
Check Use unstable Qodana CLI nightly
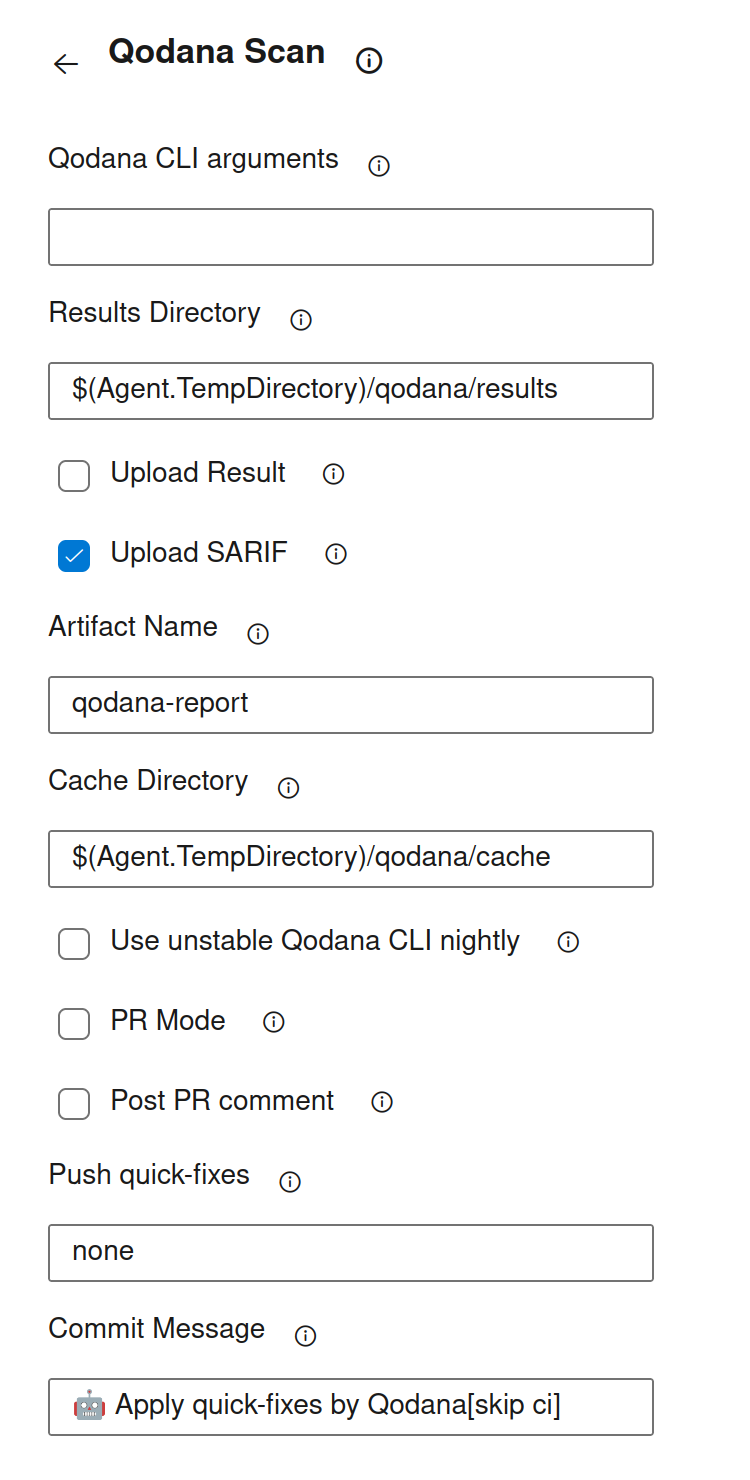point(73,944)
